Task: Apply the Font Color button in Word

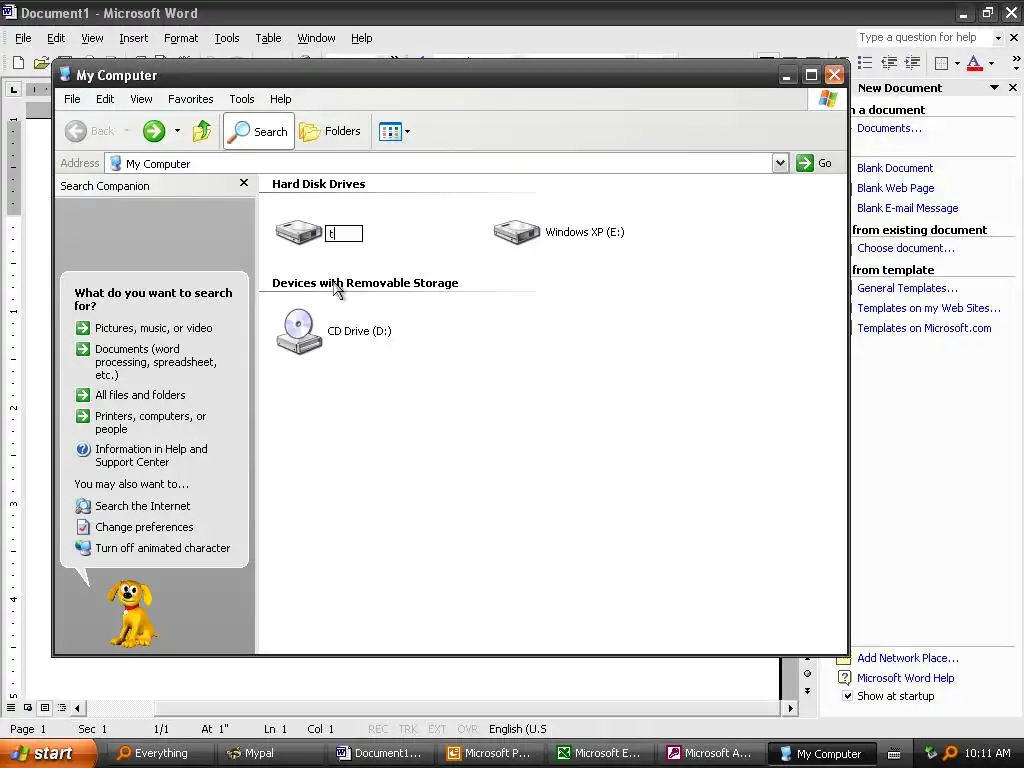Action: pyautogui.click(x=974, y=63)
